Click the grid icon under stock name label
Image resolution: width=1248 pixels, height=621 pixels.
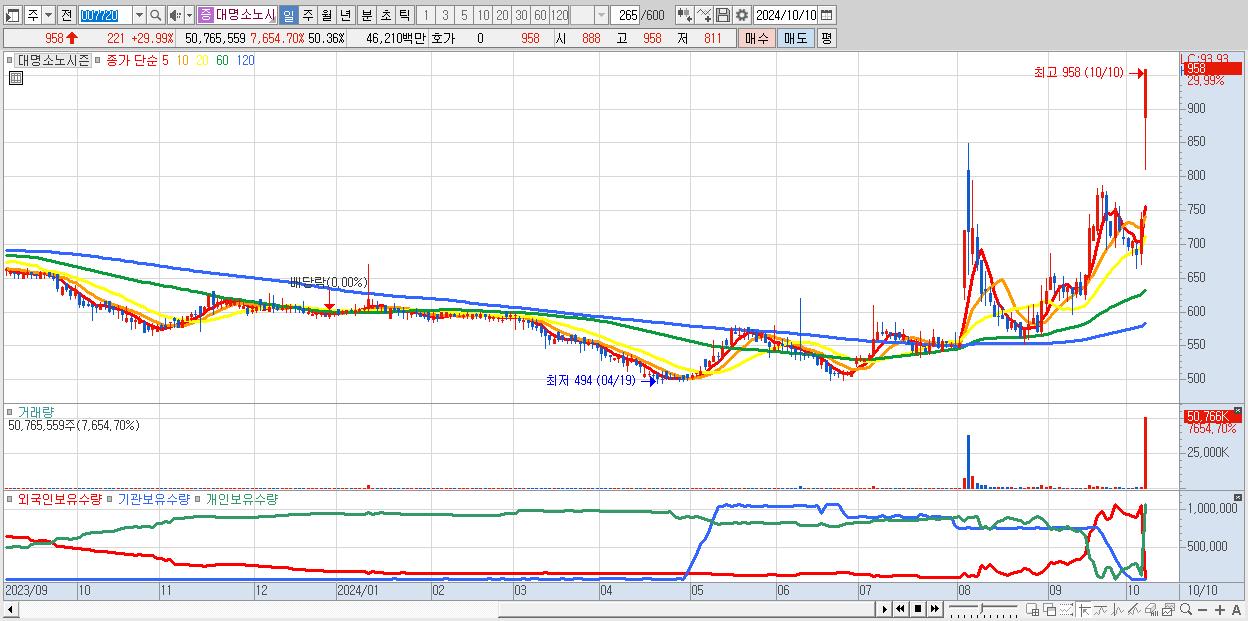click(15, 79)
